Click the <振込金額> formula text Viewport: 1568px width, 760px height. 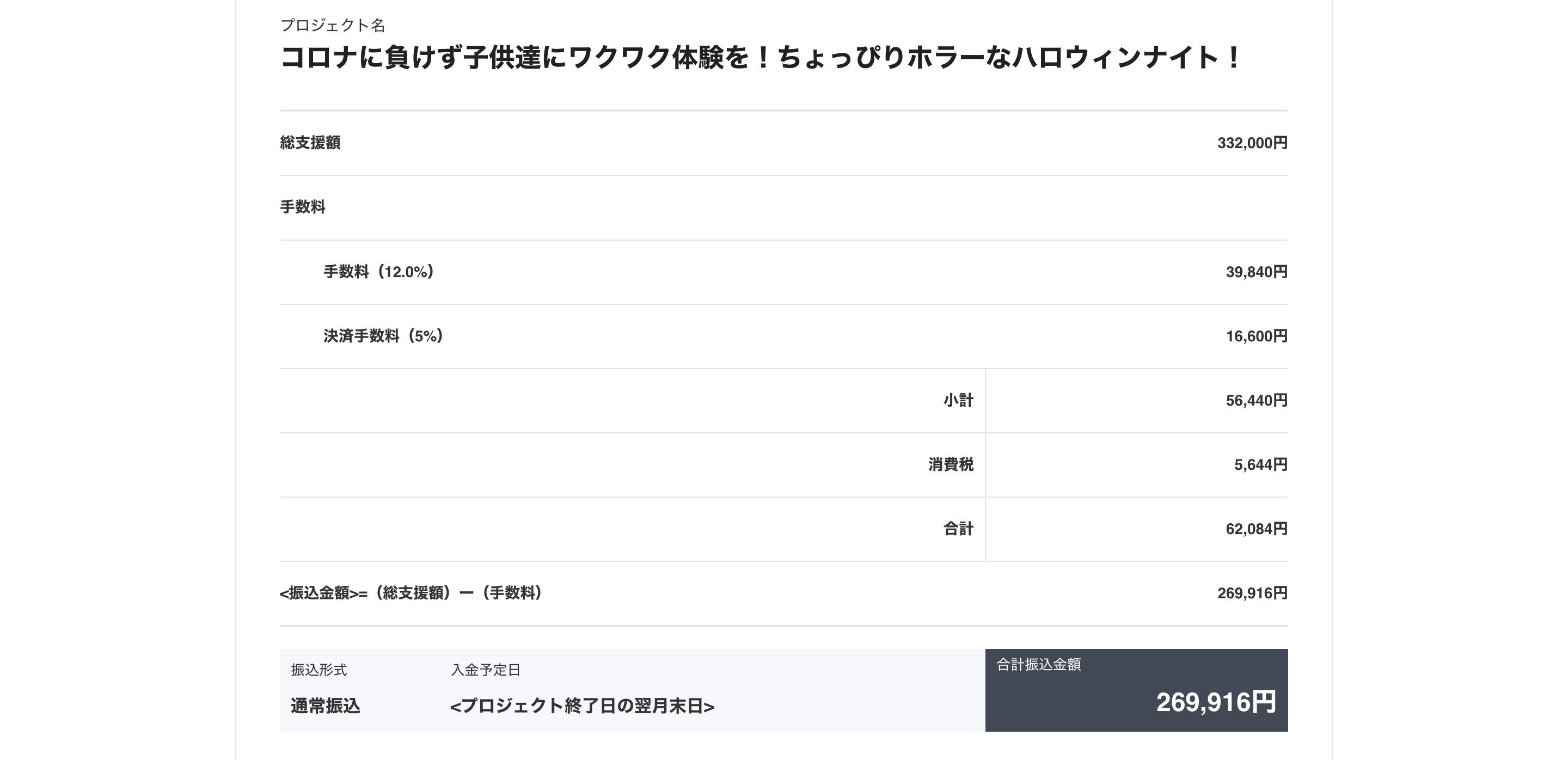click(x=411, y=593)
